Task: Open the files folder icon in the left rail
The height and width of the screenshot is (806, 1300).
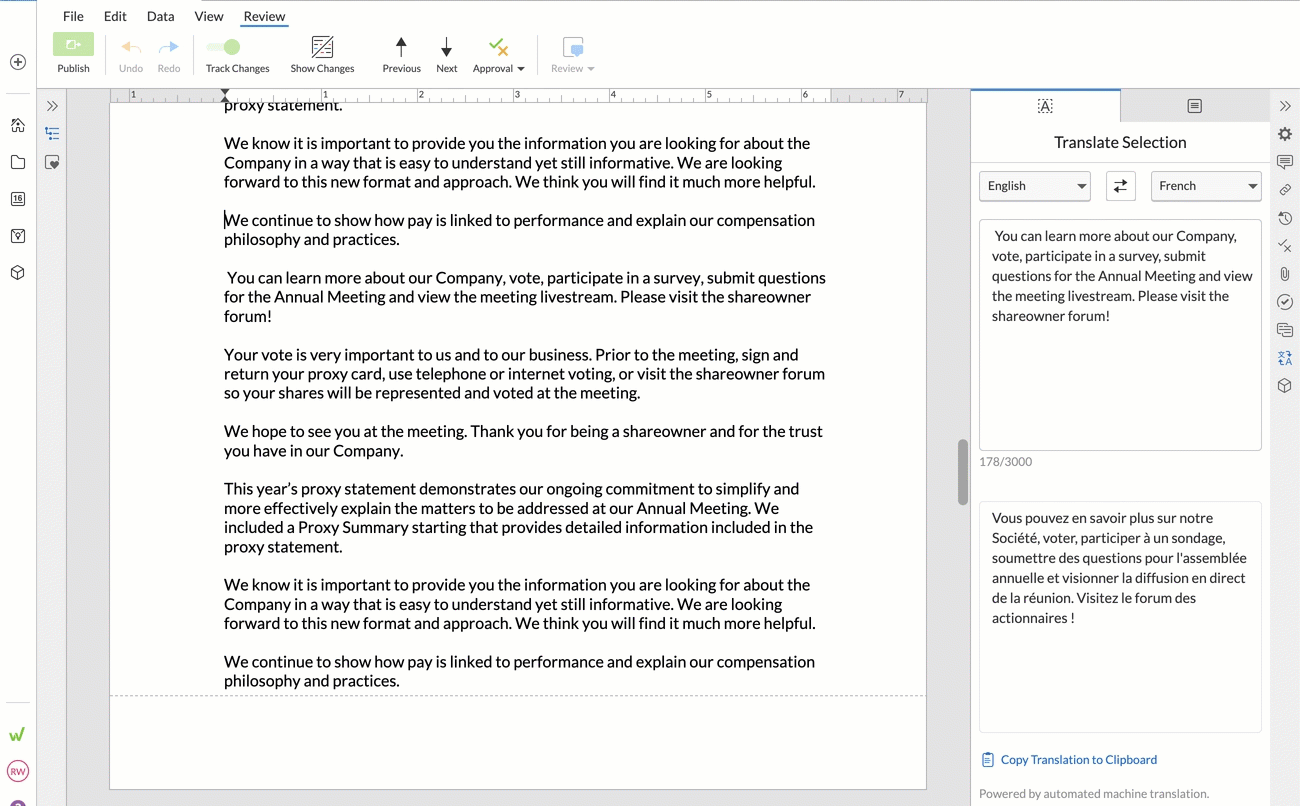Action: pos(16,162)
